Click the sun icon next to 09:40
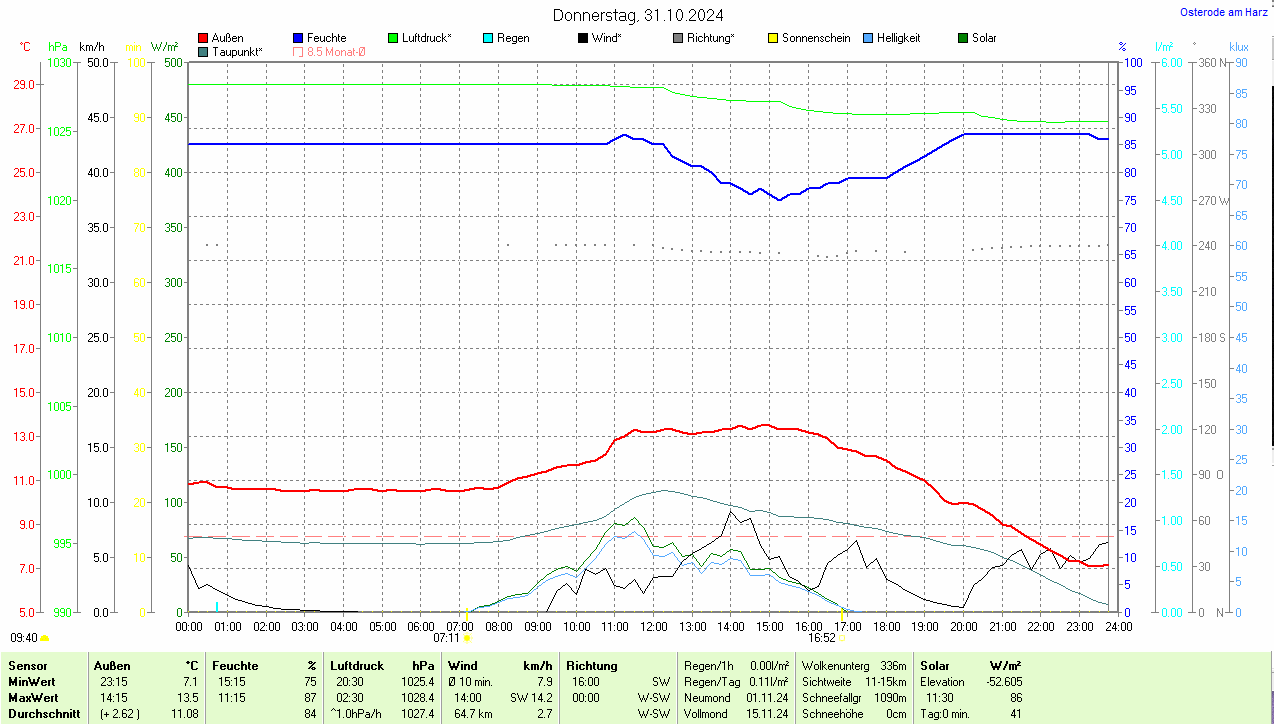 (x=44, y=637)
